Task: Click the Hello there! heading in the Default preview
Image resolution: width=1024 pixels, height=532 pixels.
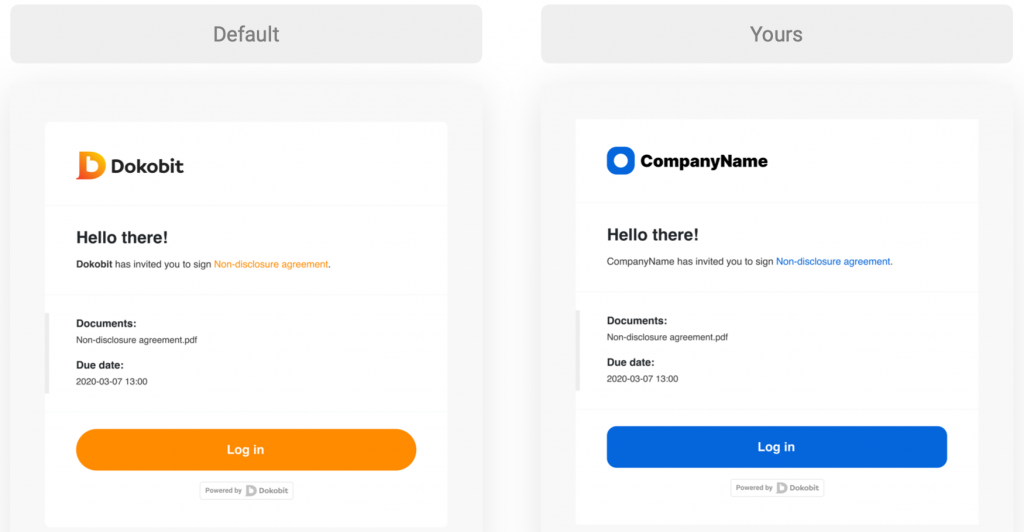Action: 122,238
